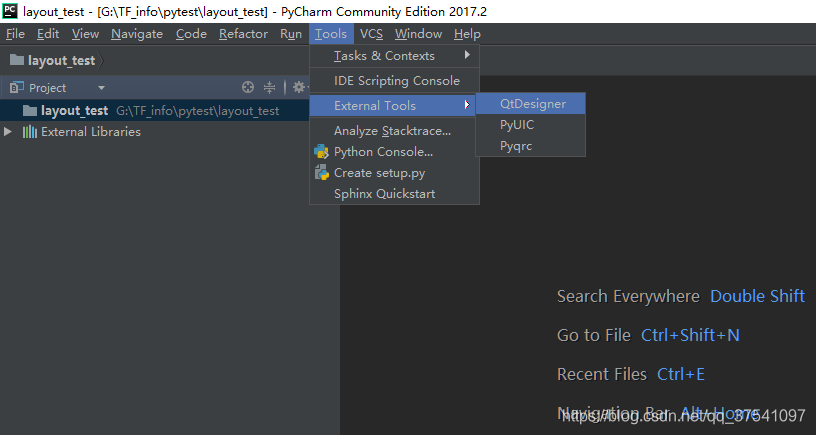Open the Code menu
The width and height of the screenshot is (816, 435).
pyautogui.click(x=191, y=34)
